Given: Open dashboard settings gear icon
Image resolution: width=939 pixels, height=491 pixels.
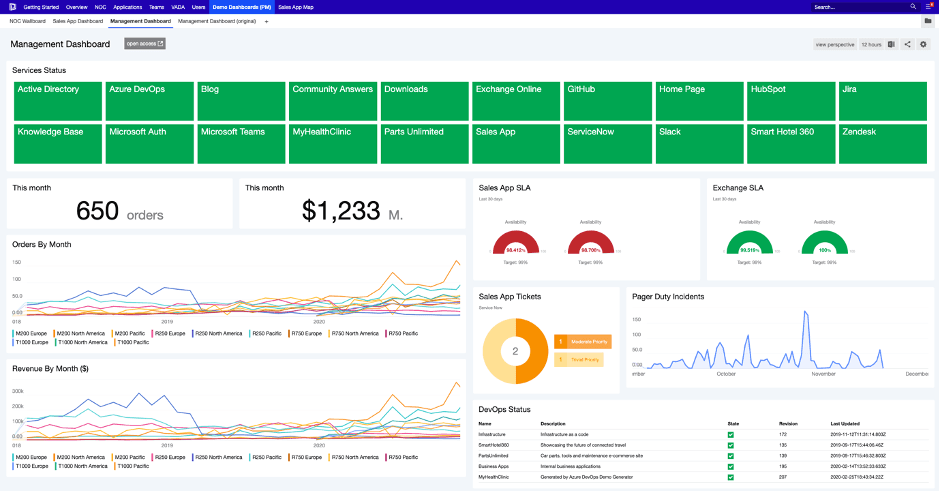Looking at the screenshot, I should [x=923, y=44].
